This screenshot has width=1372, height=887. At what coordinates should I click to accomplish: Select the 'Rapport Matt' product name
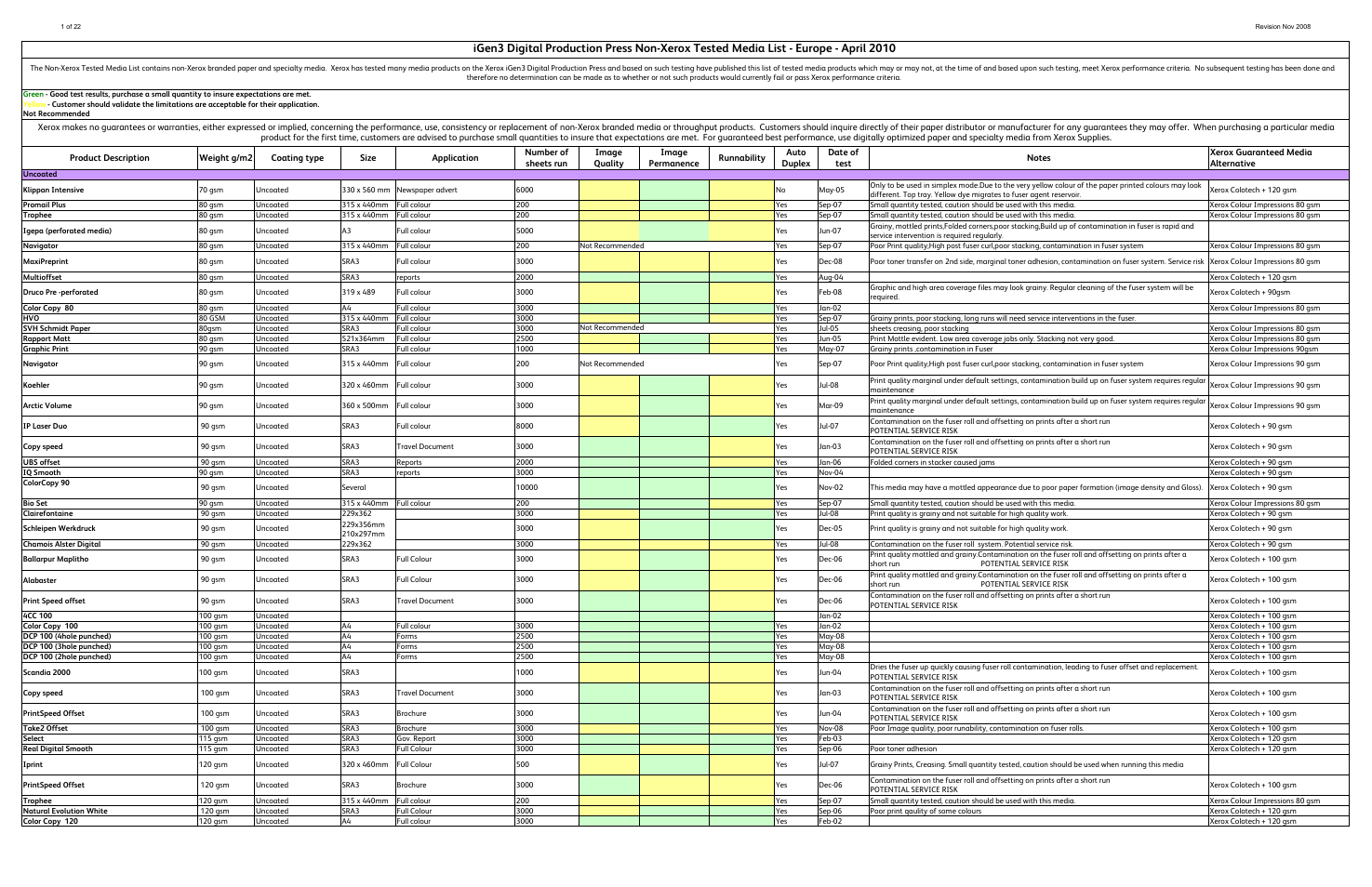[45, 338]
